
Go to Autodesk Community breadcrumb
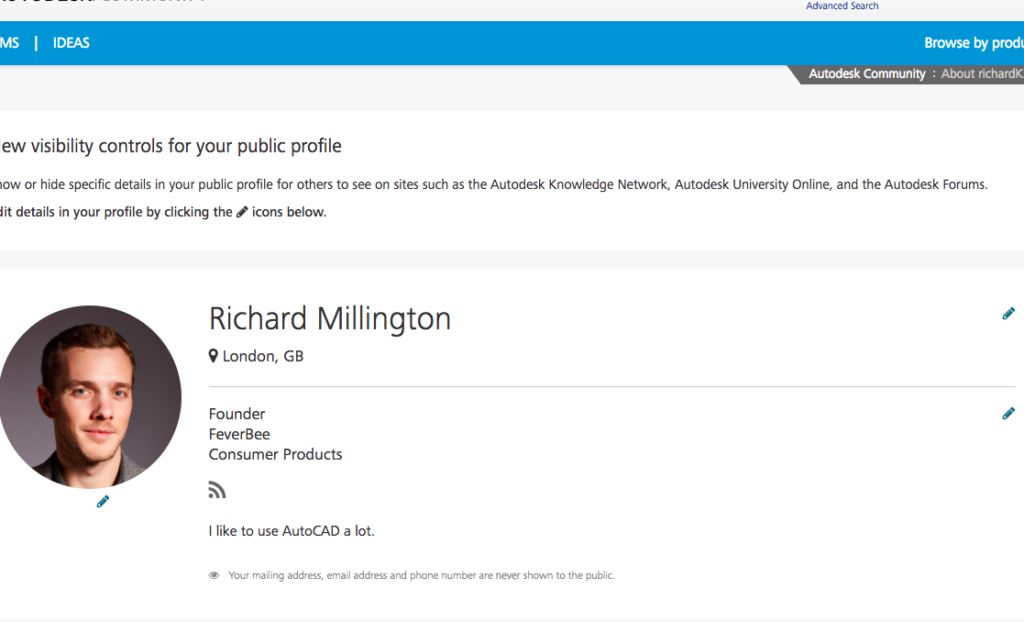click(867, 74)
